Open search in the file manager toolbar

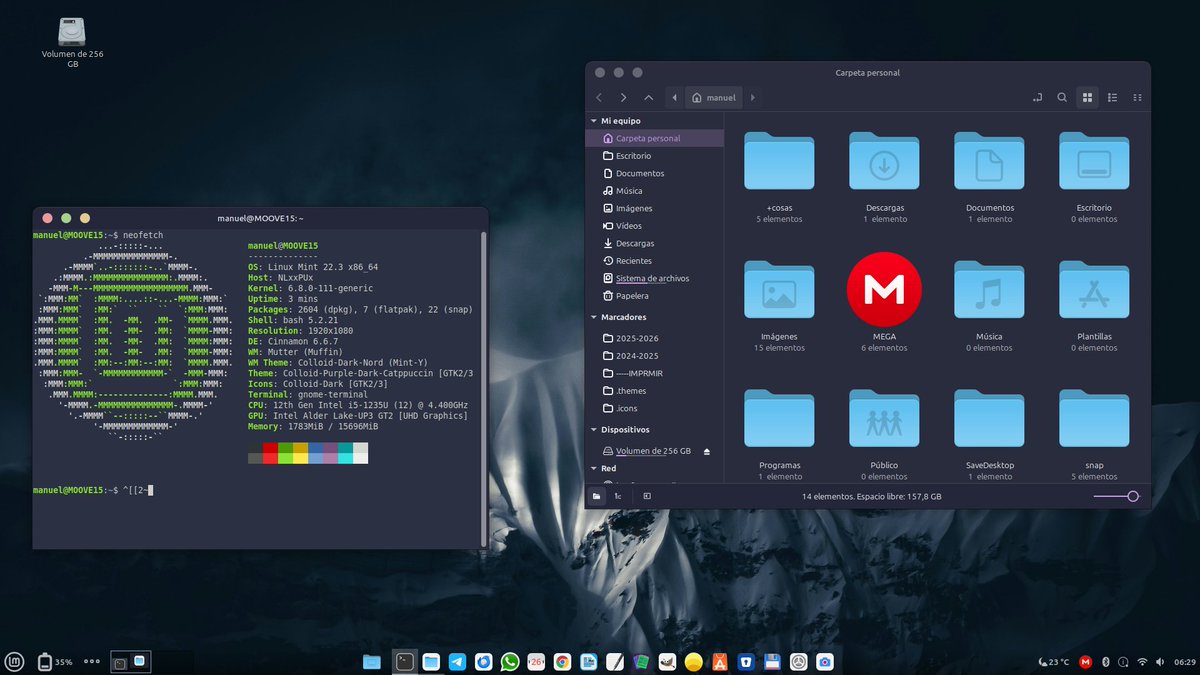(x=1062, y=97)
